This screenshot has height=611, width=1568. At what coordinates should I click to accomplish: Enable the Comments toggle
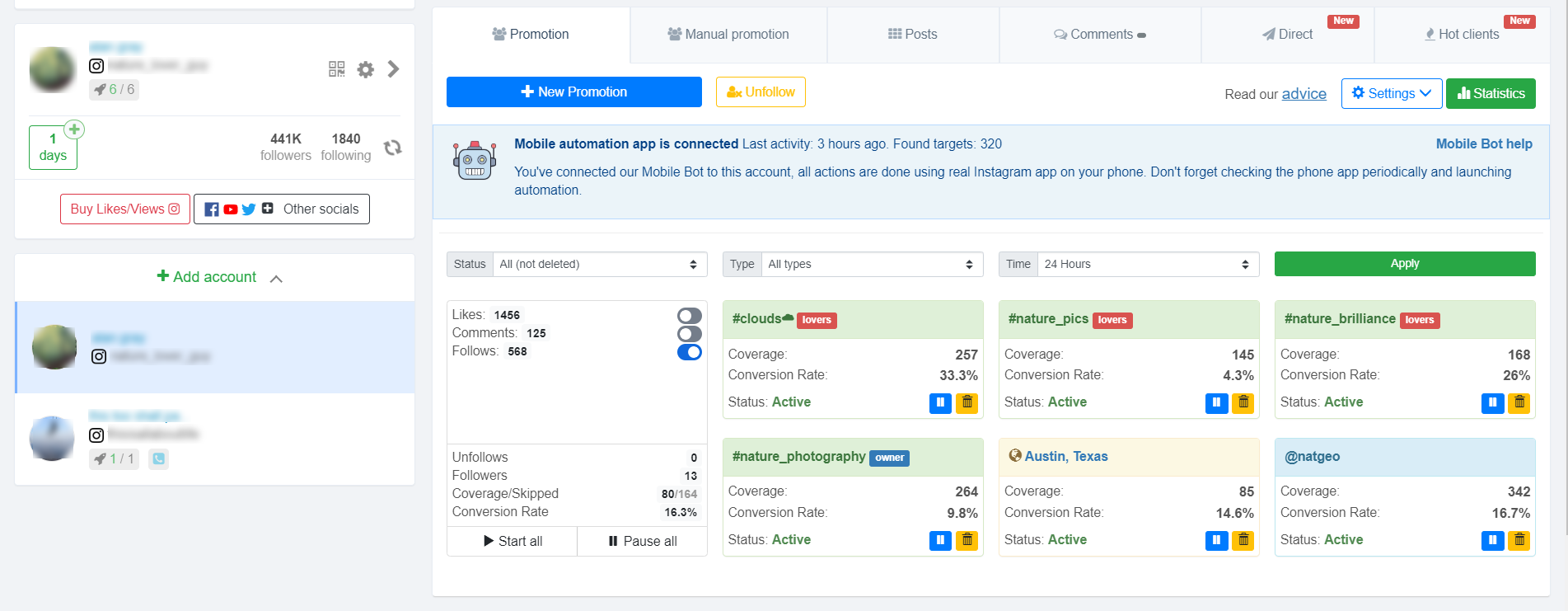(x=690, y=334)
